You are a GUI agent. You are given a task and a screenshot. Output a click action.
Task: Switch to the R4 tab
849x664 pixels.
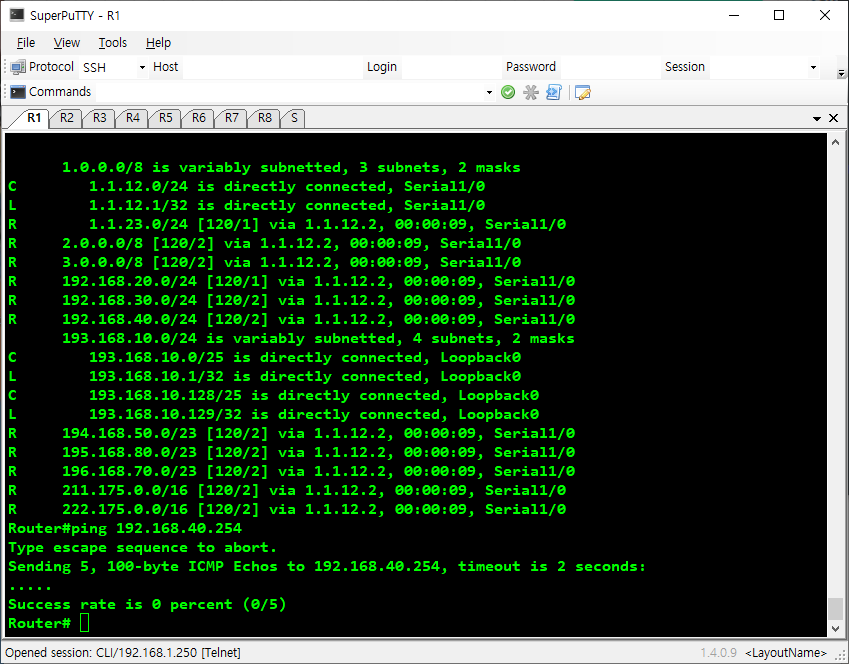133,118
